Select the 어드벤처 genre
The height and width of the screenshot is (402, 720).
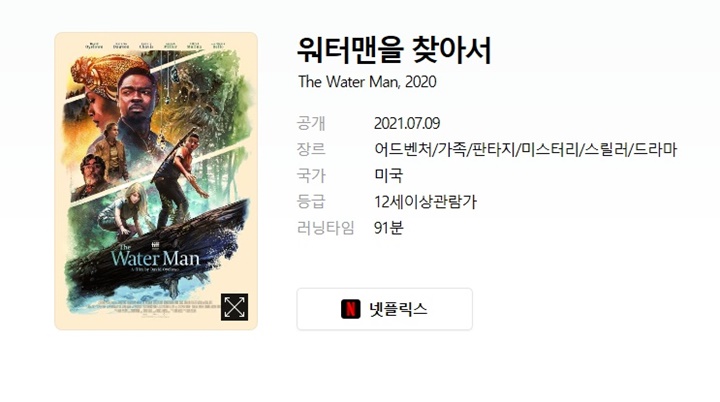point(403,149)
